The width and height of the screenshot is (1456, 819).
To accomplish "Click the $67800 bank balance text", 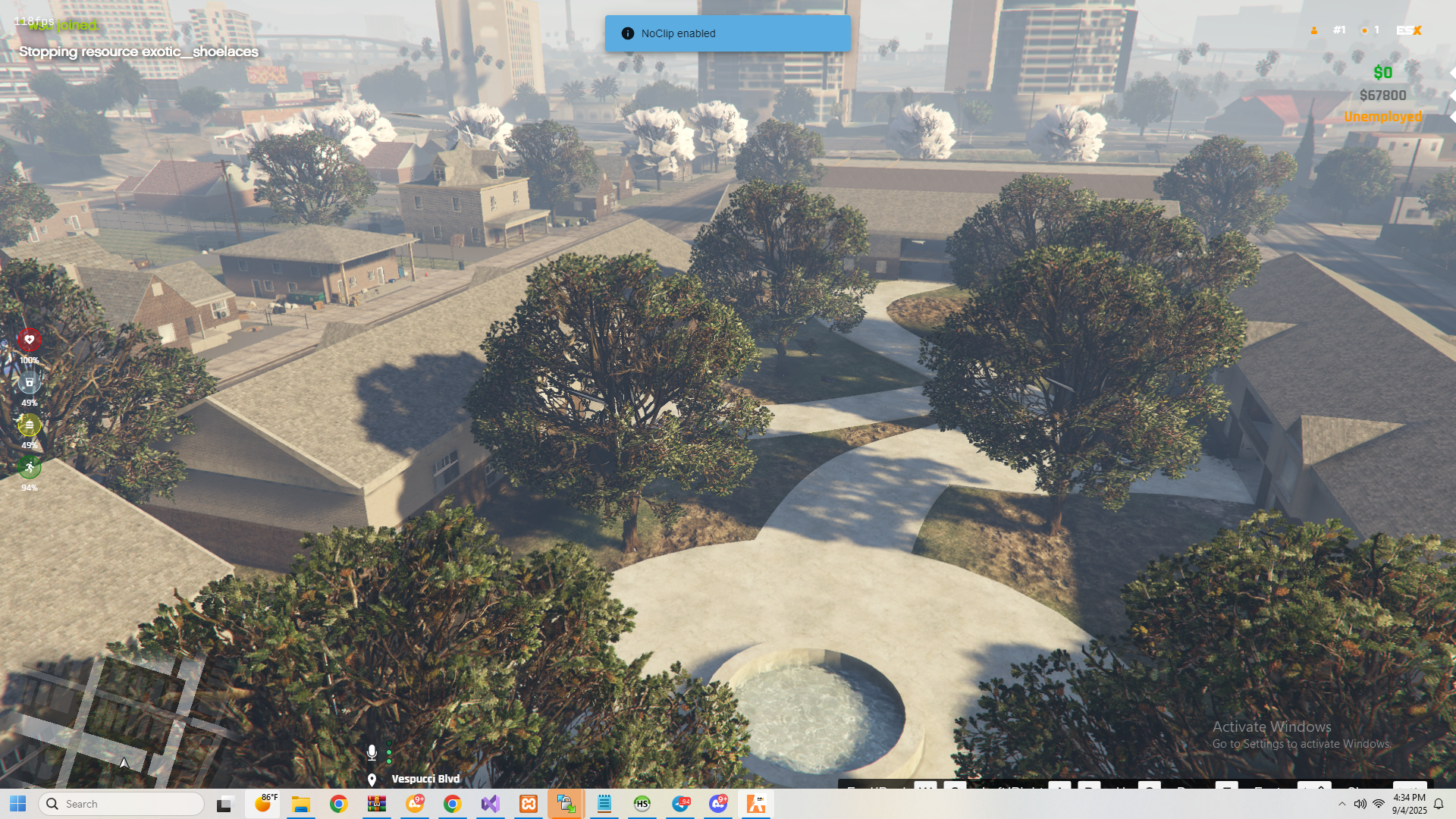I will click(1383, 96).
